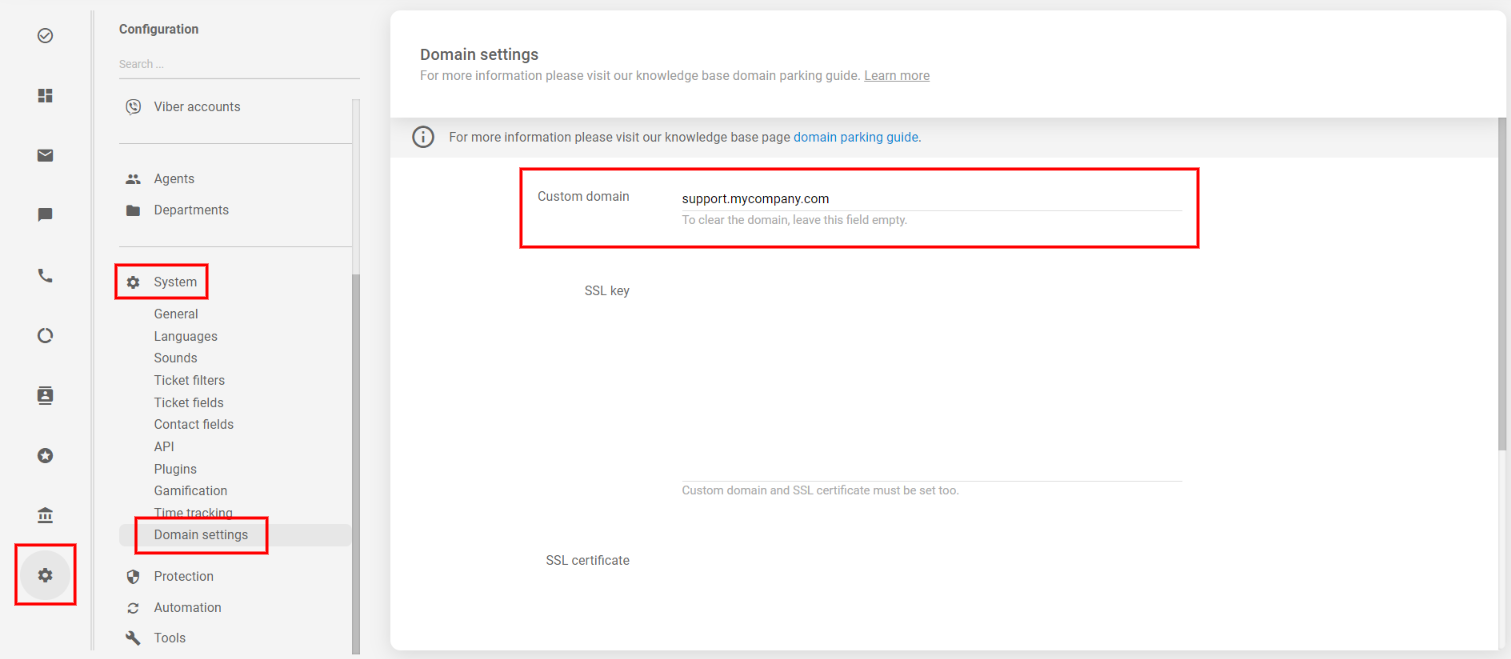
Task: Open the domain parking guide link
Action: point(855,137)
